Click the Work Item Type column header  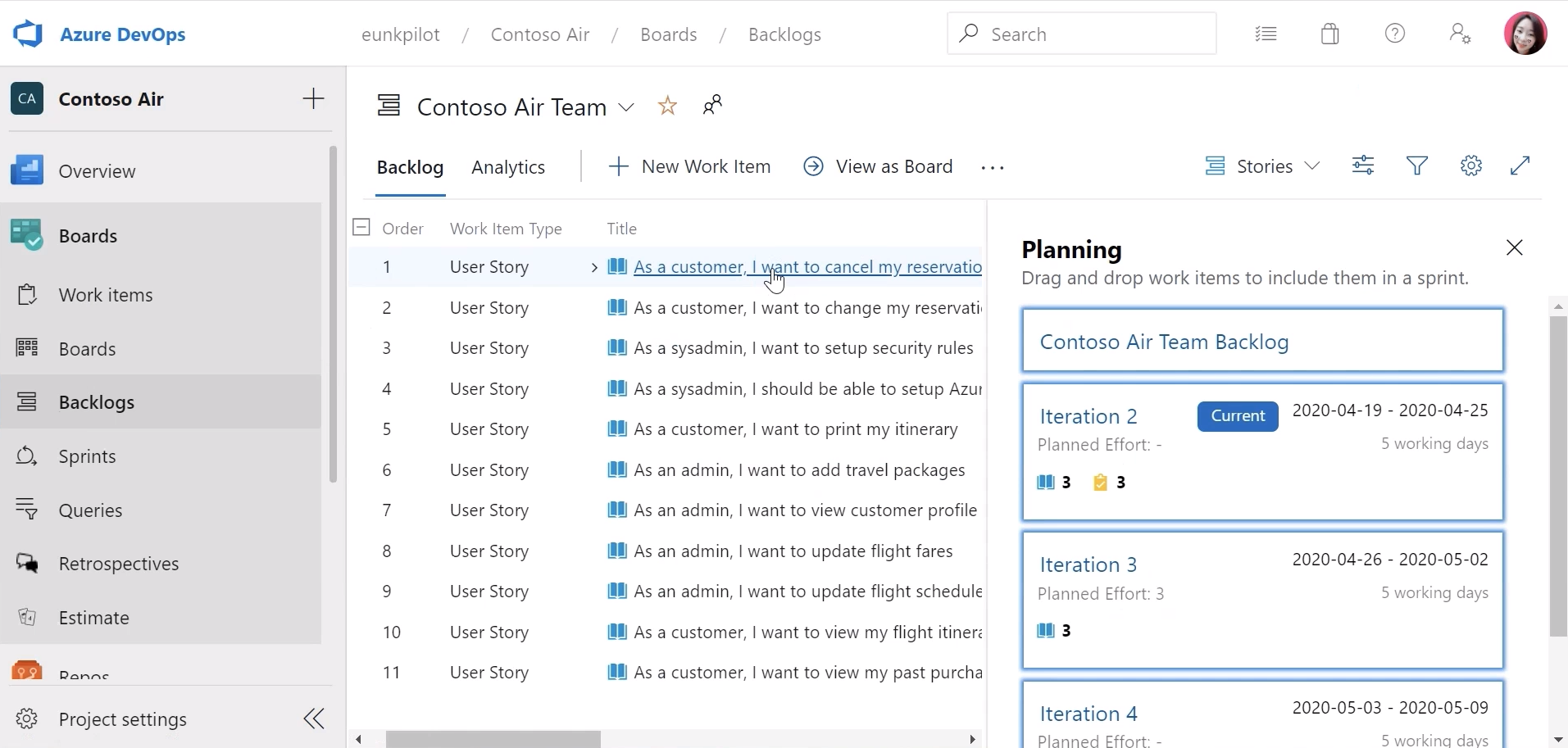click(506, 229)
